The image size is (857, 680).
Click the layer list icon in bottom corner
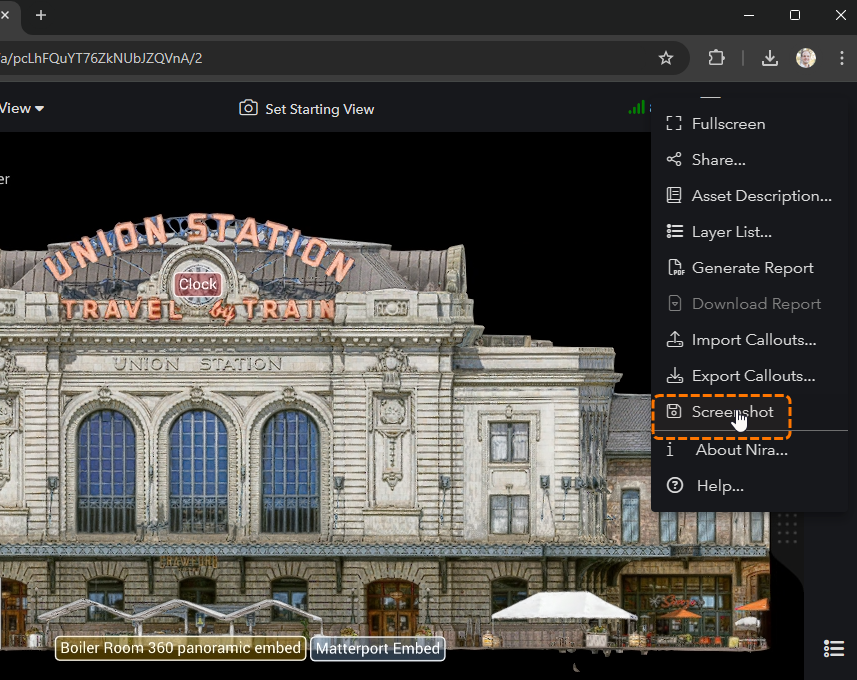point(833,649)
